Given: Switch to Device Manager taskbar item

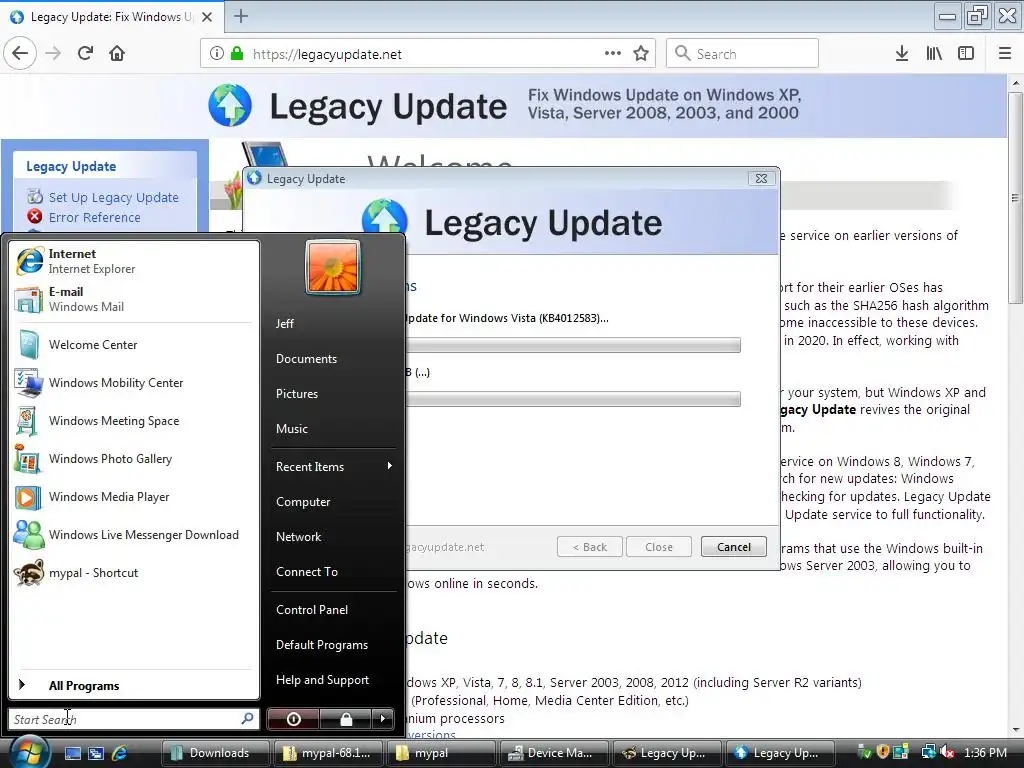Looking at the screenshot, I should (554, 753).
